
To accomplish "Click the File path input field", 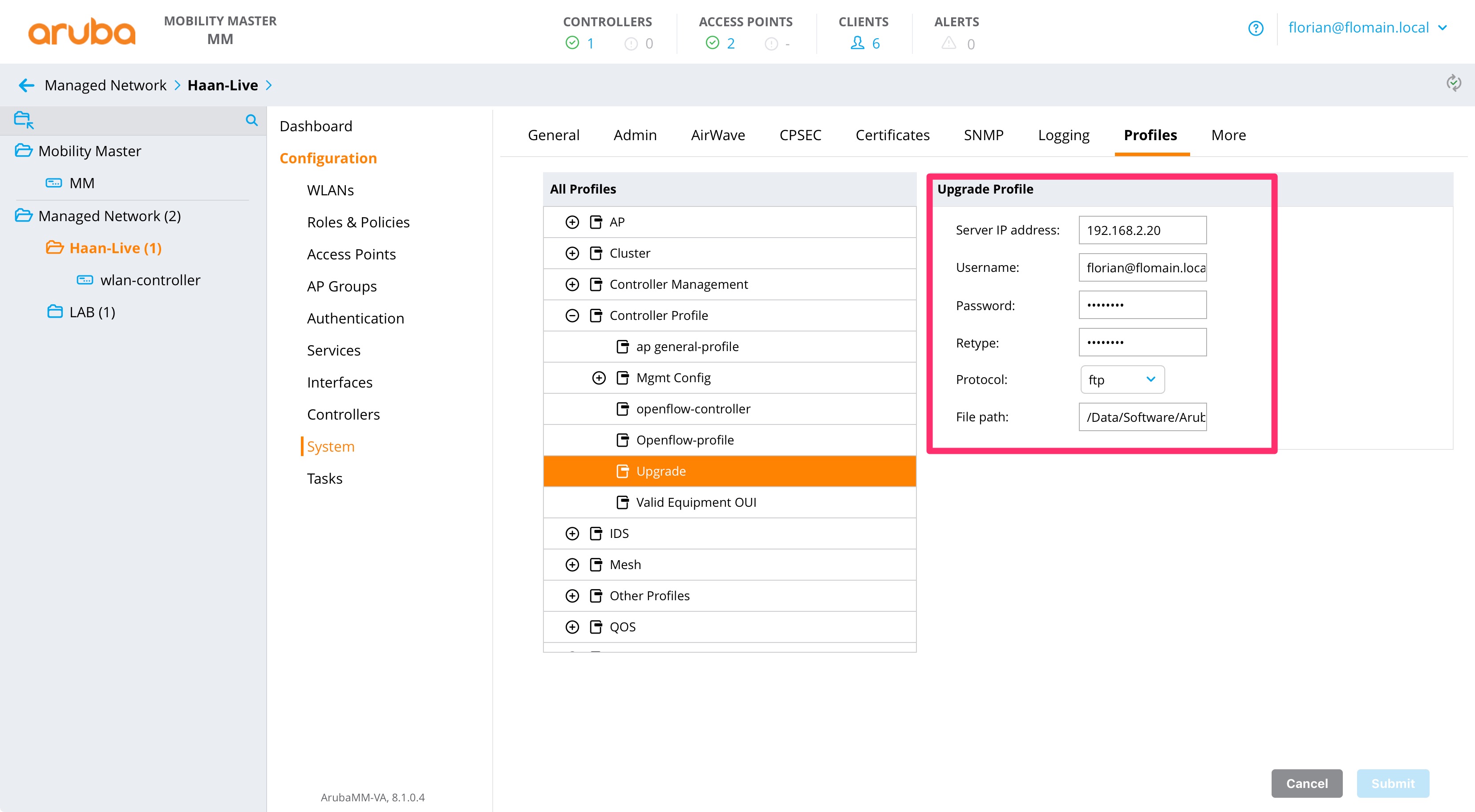I will (1143, 416).
